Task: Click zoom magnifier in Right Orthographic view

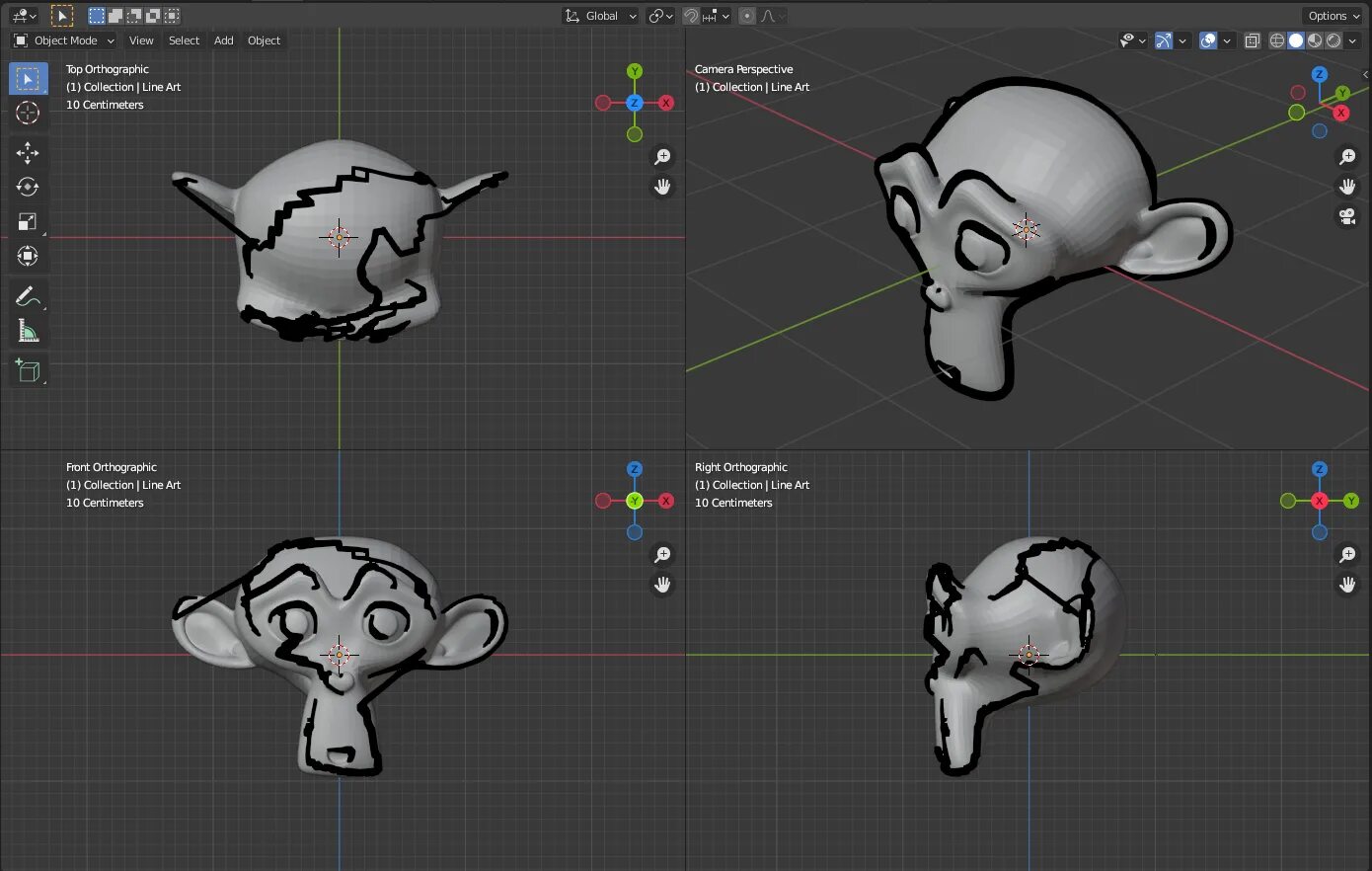Action: [1347, 555]
